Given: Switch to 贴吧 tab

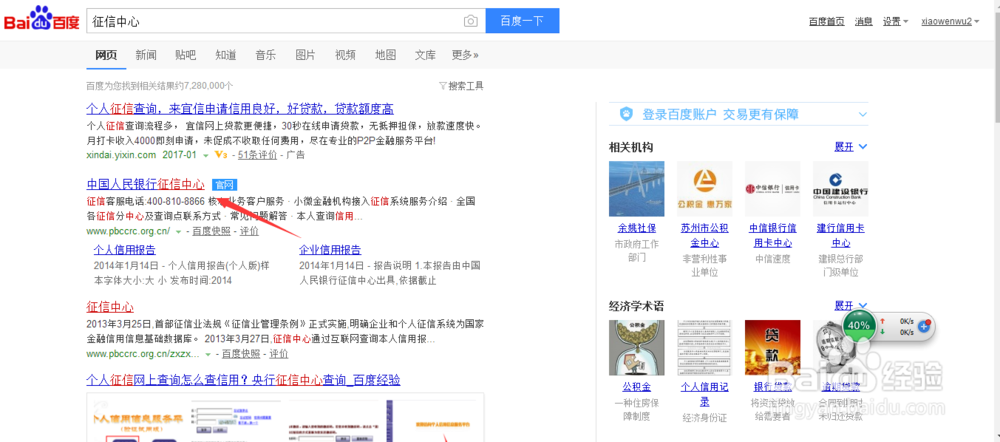Looking at the screenshot, I should [186, 55].
